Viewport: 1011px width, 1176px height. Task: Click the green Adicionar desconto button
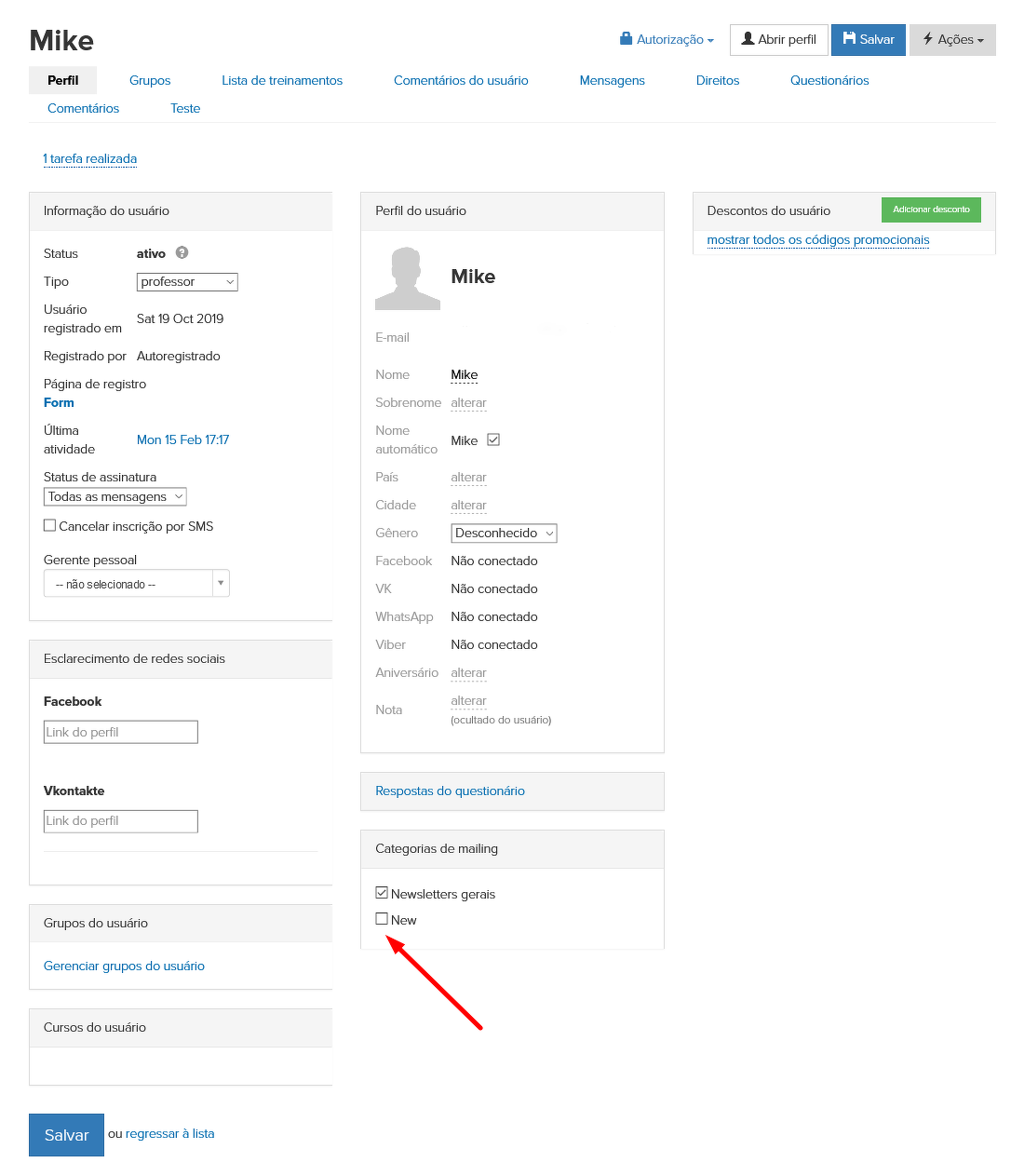[930, 210]
